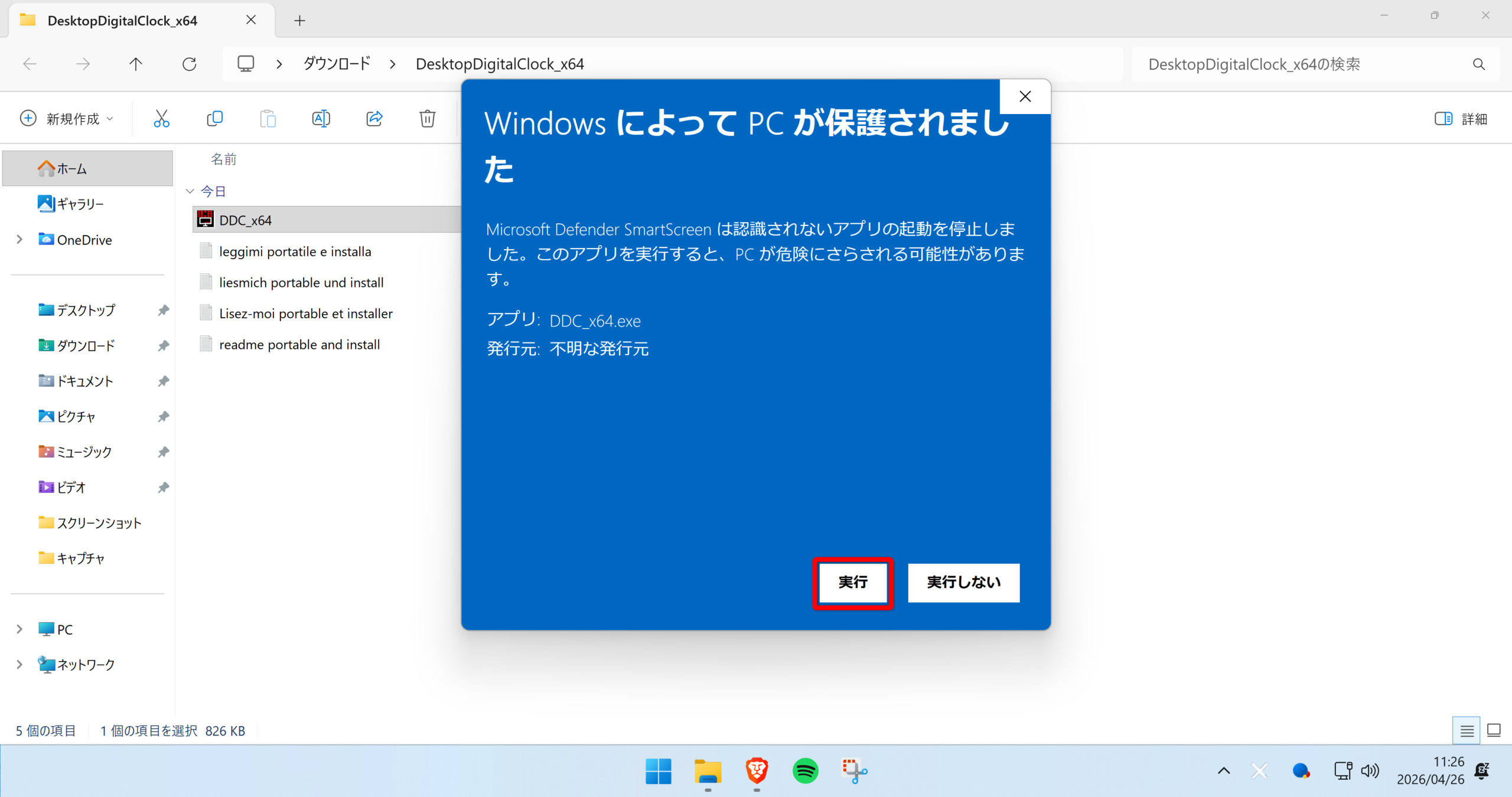Click the Rename icon in toolbar
Image resolution: width=1512 pixels, height=797 pixels.
click(321, 119)
